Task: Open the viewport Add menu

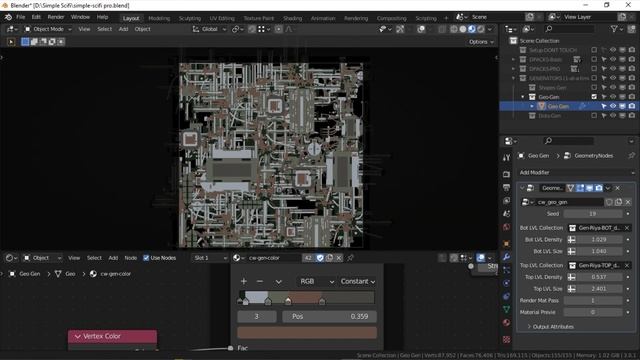Action: tap(123, 29)
